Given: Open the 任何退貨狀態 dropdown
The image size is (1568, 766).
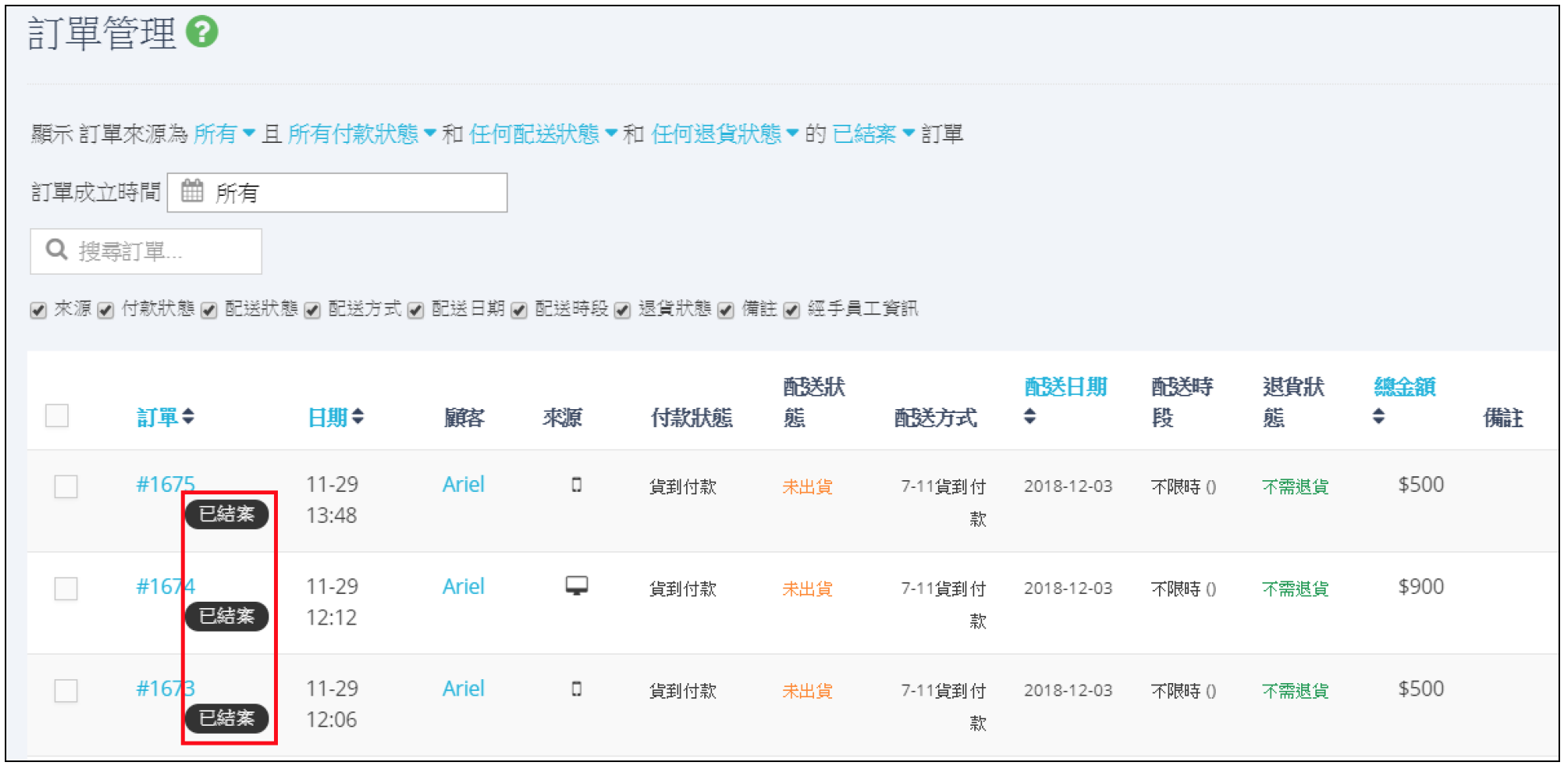Looking at the screenshot, I should click(x=725, y=133).
